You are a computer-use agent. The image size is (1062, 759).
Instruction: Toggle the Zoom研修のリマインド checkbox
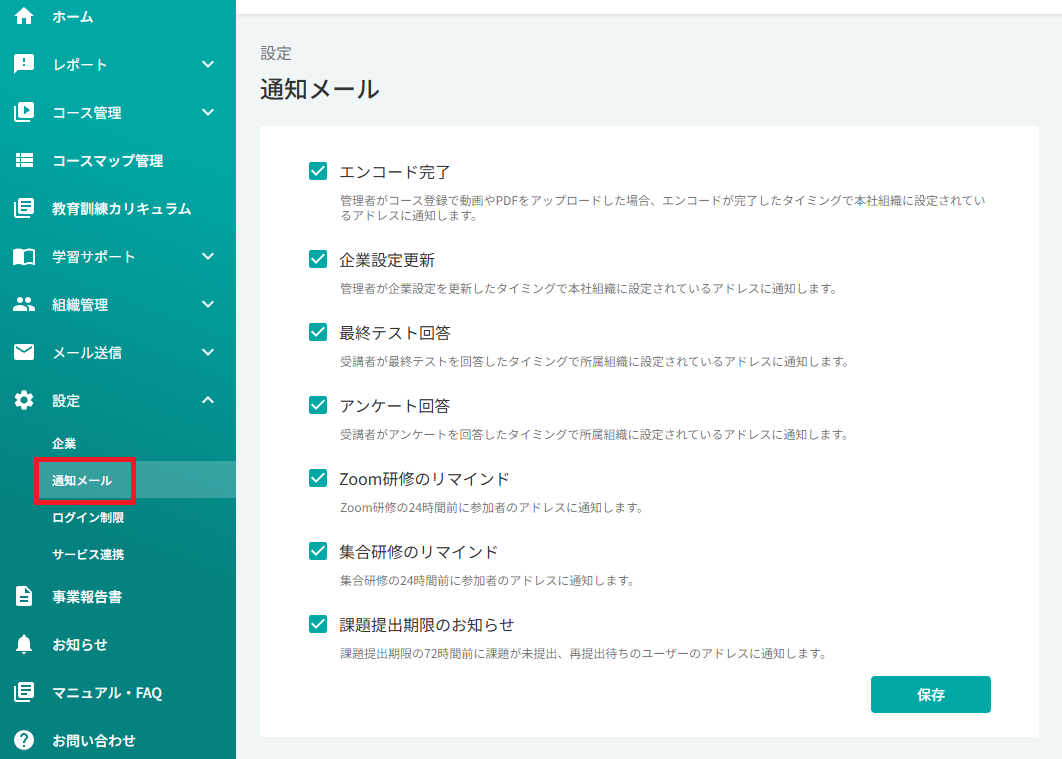318,478
